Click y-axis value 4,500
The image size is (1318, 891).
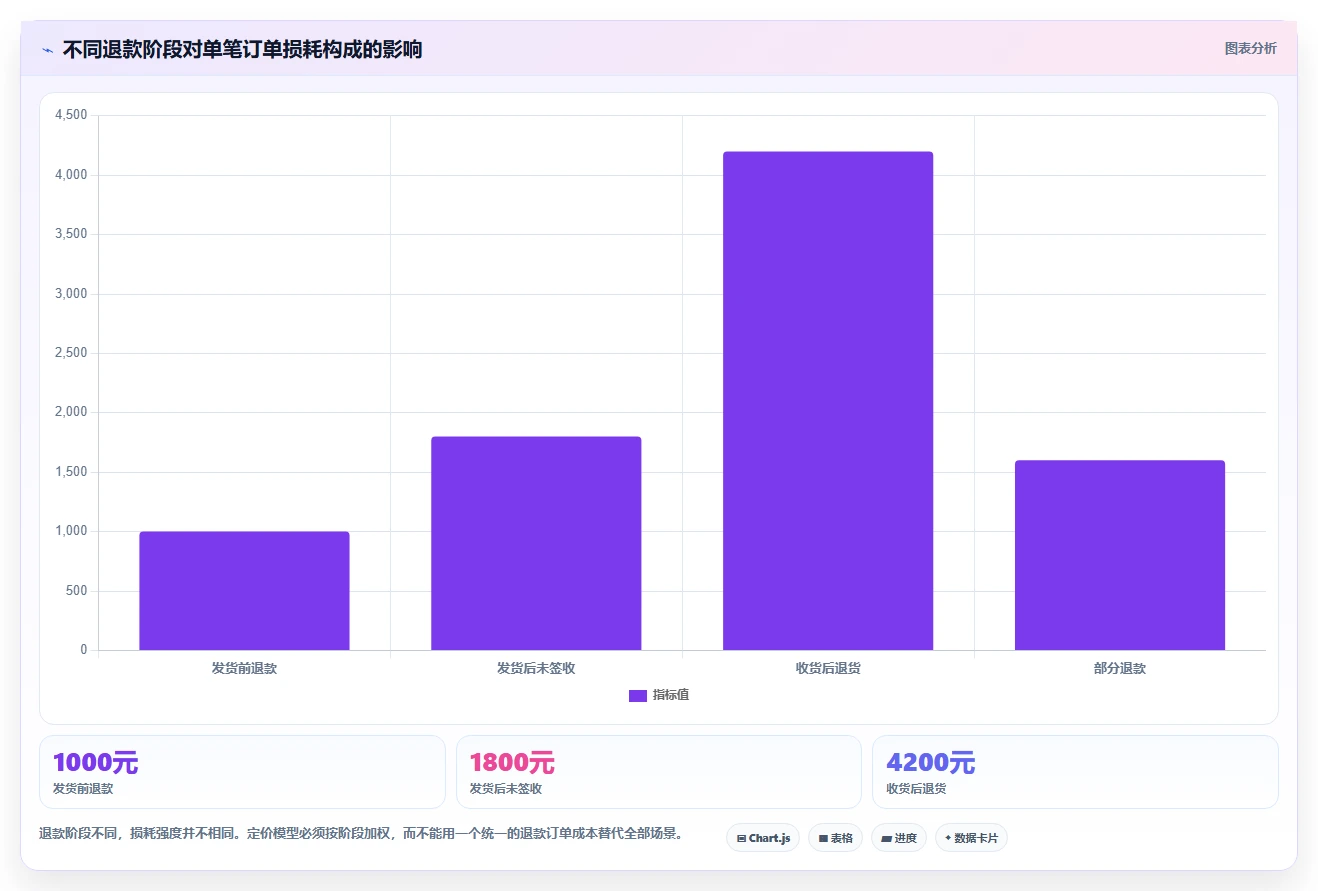(x=71, y=115)
